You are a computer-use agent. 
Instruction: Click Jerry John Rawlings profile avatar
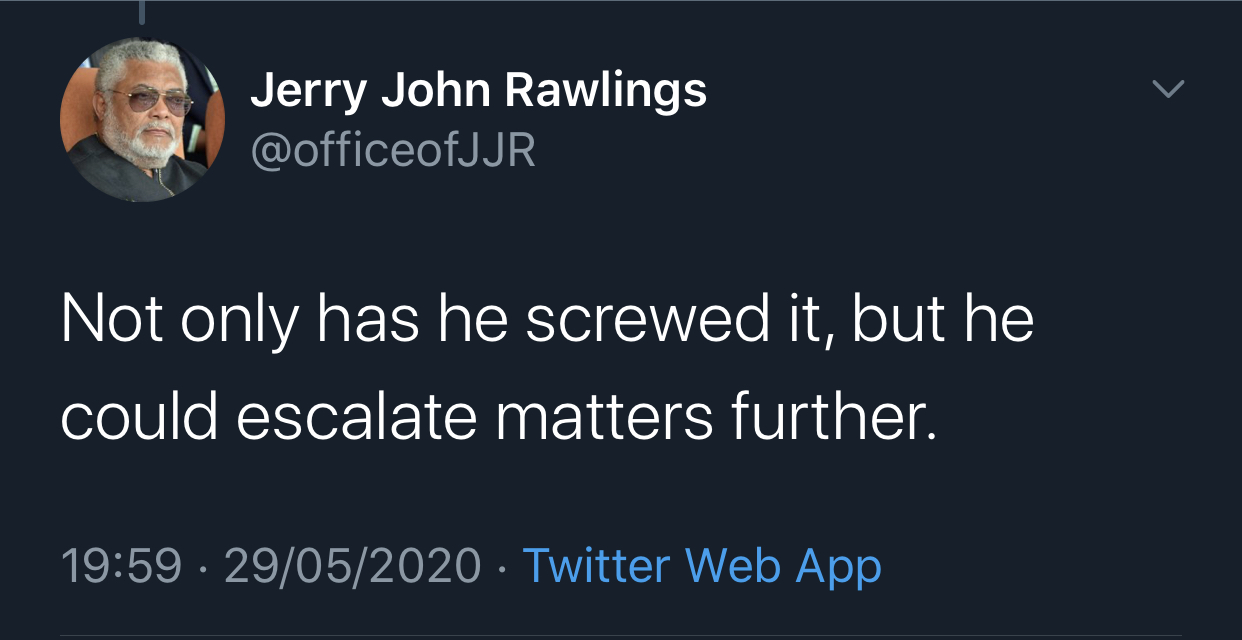point(143,120)
